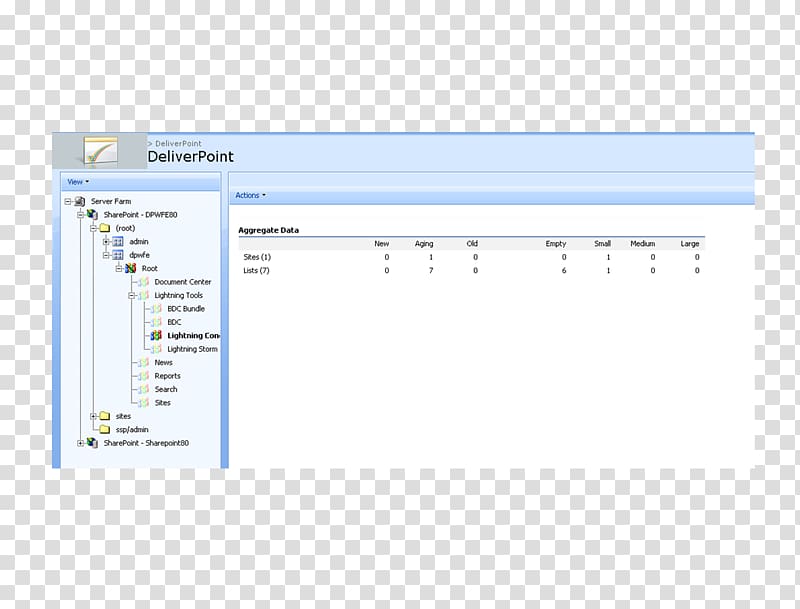The height and width of the screenshot is (609, 800).
Task: Click the New column header
Action: tap(382, 244)
